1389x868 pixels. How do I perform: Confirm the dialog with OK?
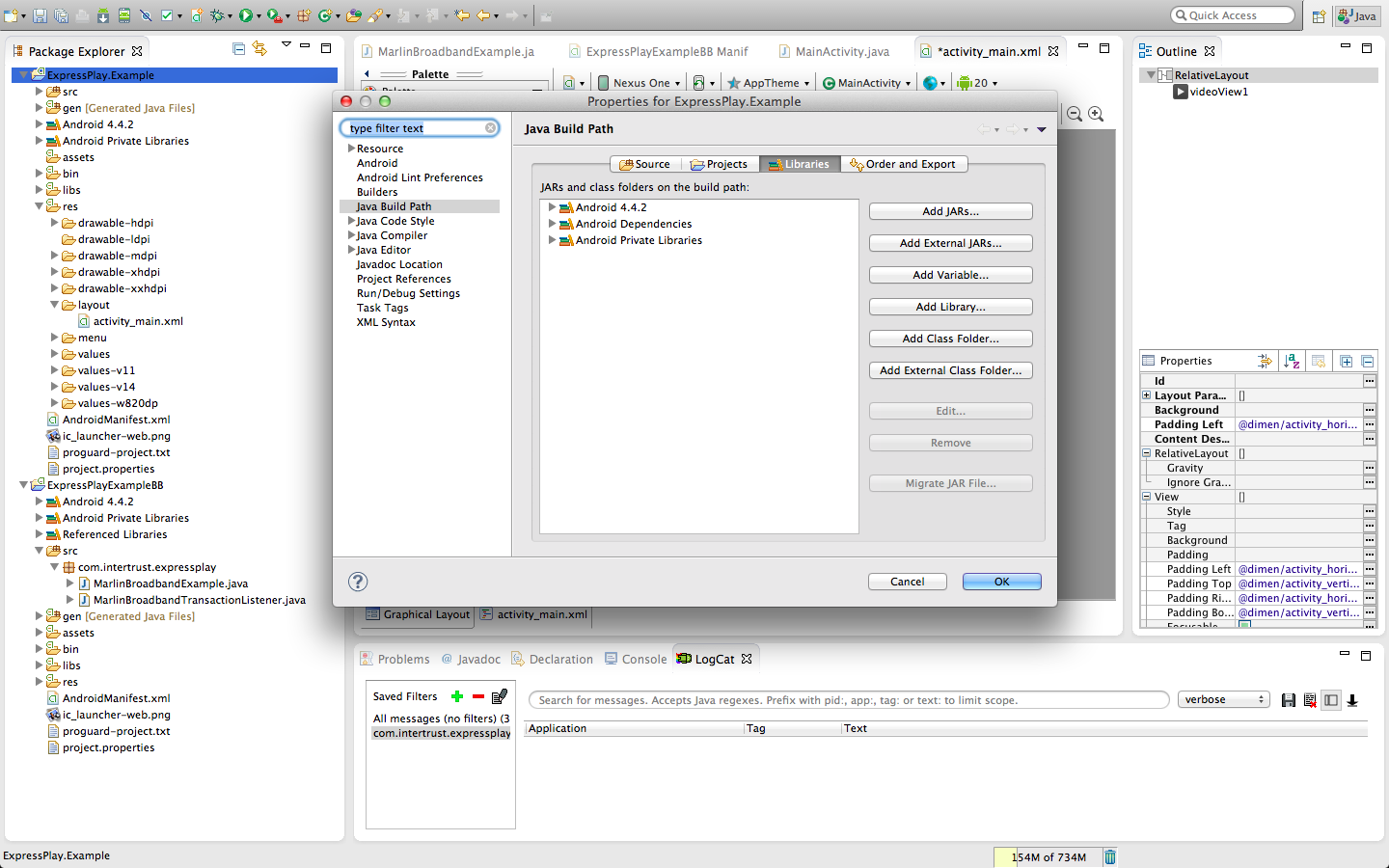1001,581
